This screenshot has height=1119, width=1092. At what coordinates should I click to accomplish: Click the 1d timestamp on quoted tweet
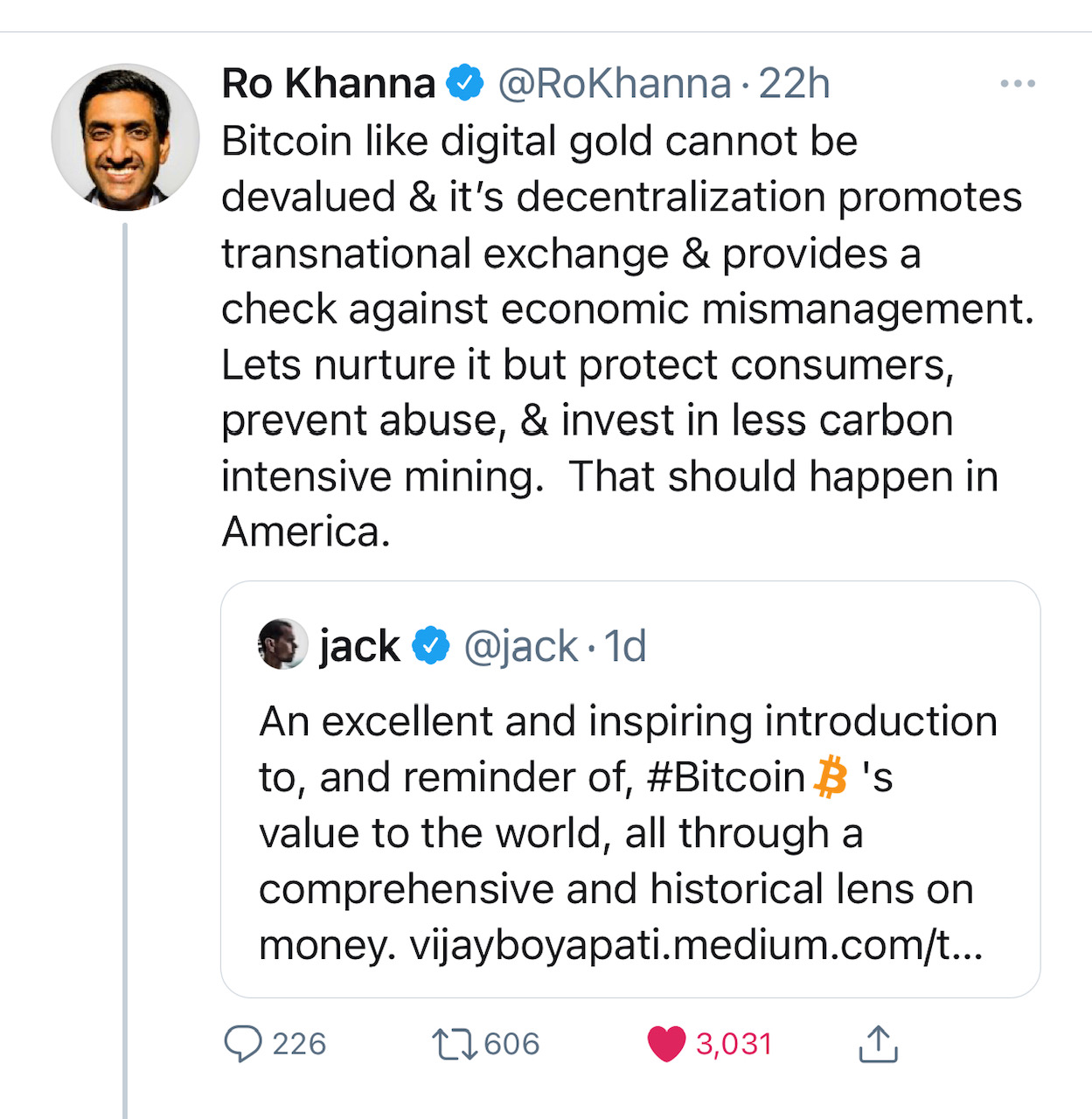[x=625, y=647]
